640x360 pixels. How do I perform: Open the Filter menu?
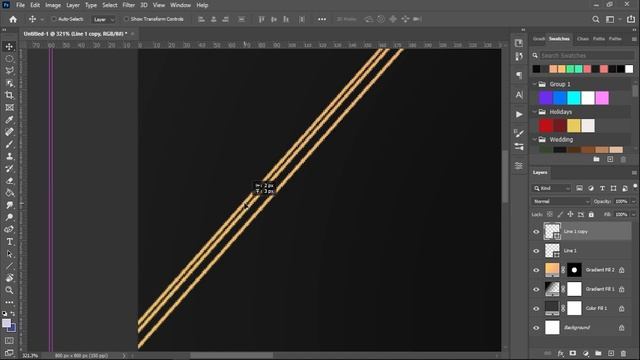pos(129,5)
